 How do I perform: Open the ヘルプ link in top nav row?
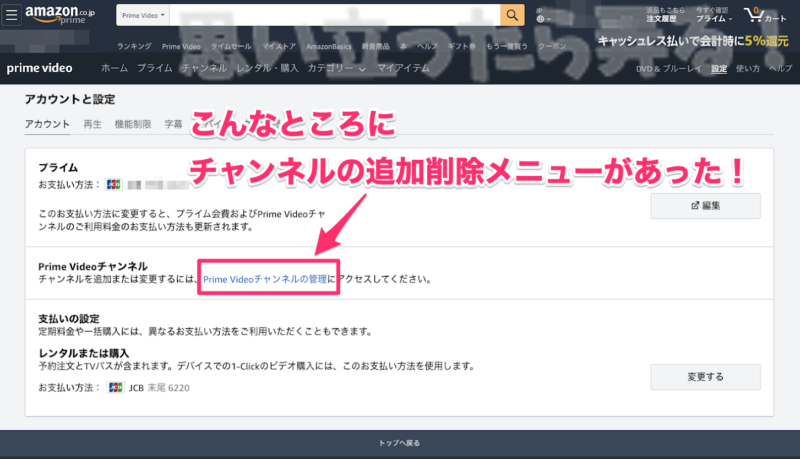coord(427,46)
